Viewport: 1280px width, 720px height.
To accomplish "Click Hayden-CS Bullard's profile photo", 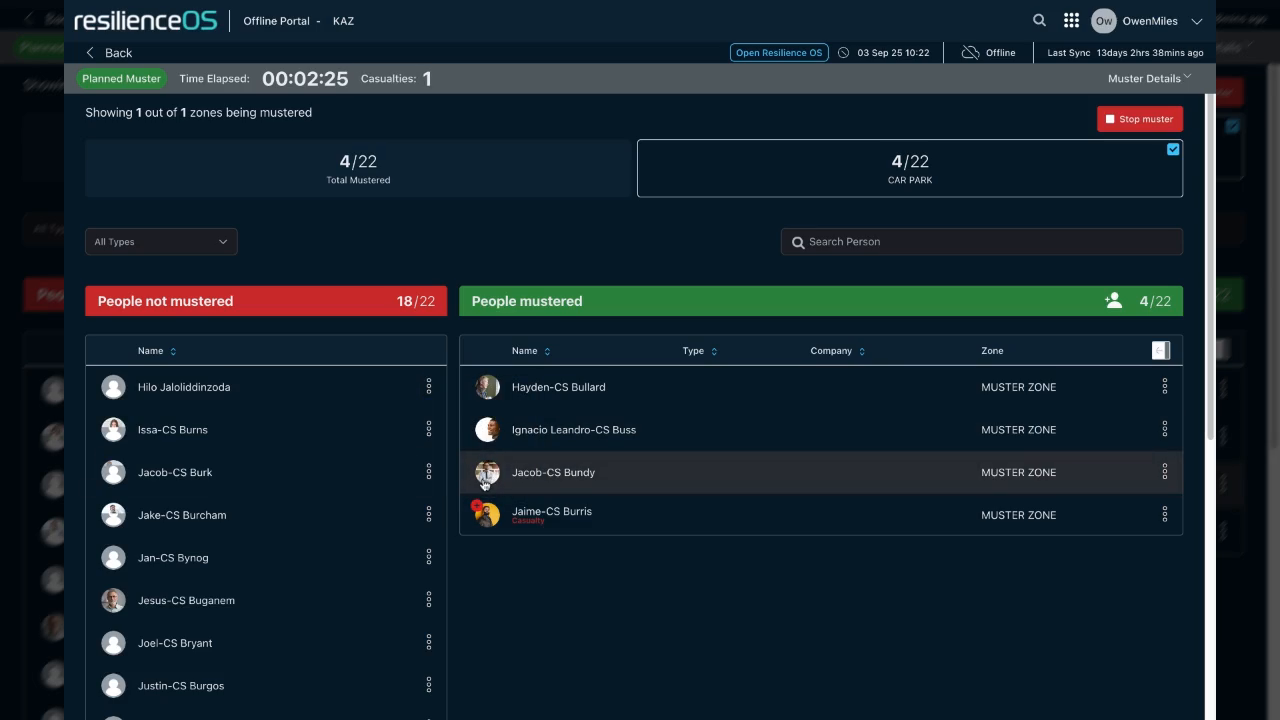I will coord(487,387).
